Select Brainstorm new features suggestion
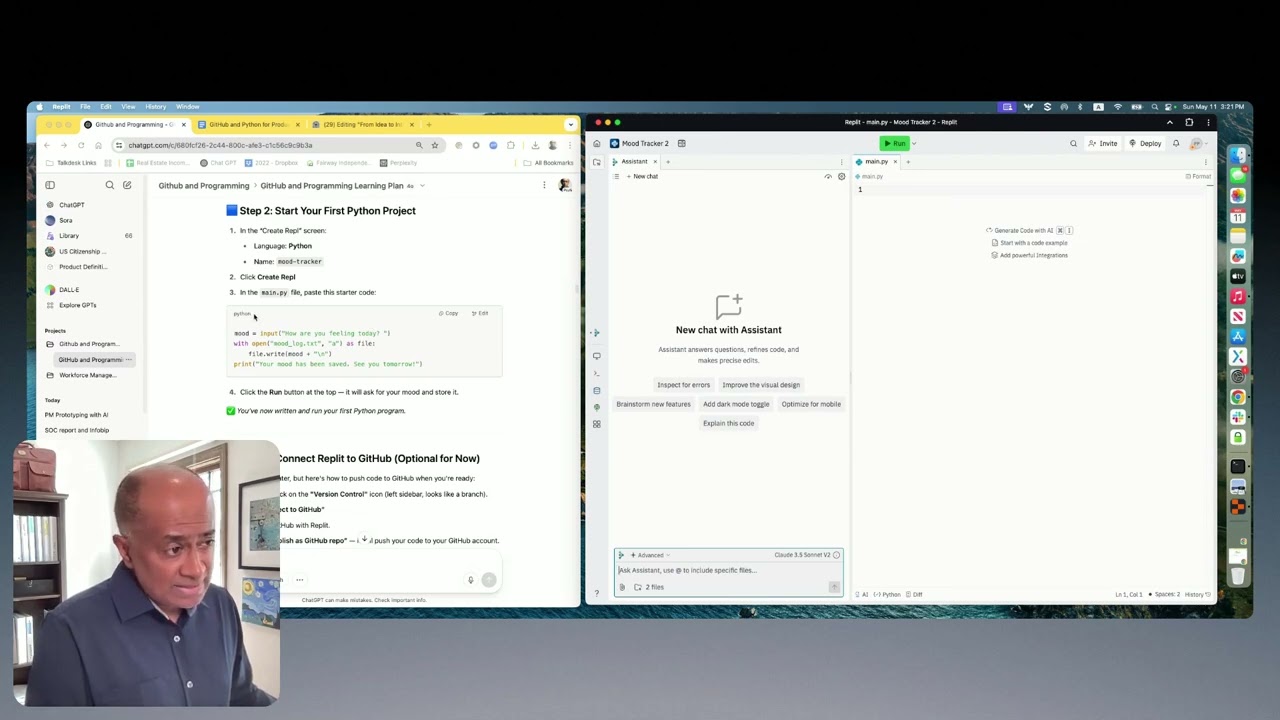 653,404
